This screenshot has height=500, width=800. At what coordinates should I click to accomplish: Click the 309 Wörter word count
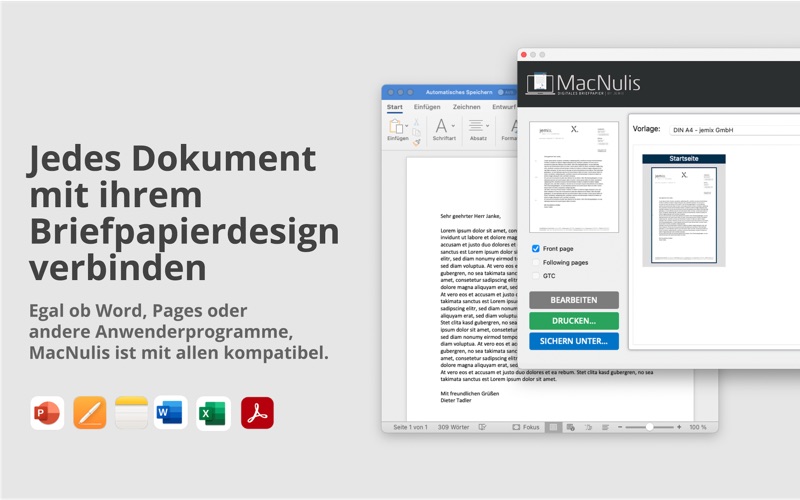(453, 427)
